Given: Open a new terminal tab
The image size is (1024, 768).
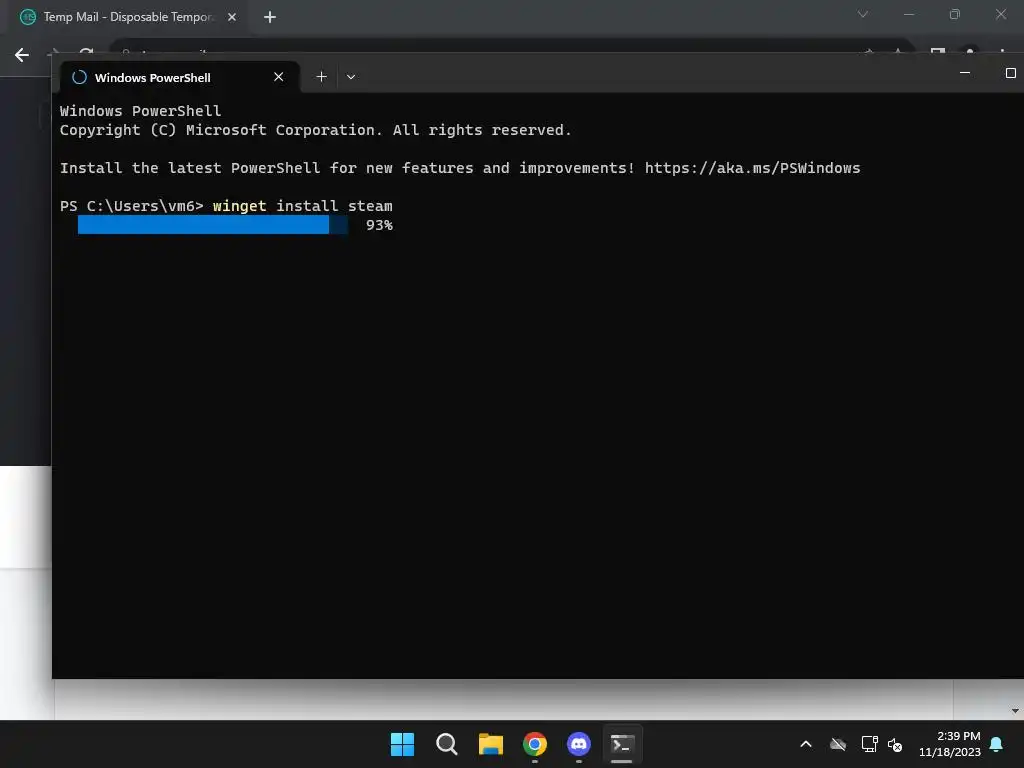Looking at the screenshot, I should click(x=321, y=77).
